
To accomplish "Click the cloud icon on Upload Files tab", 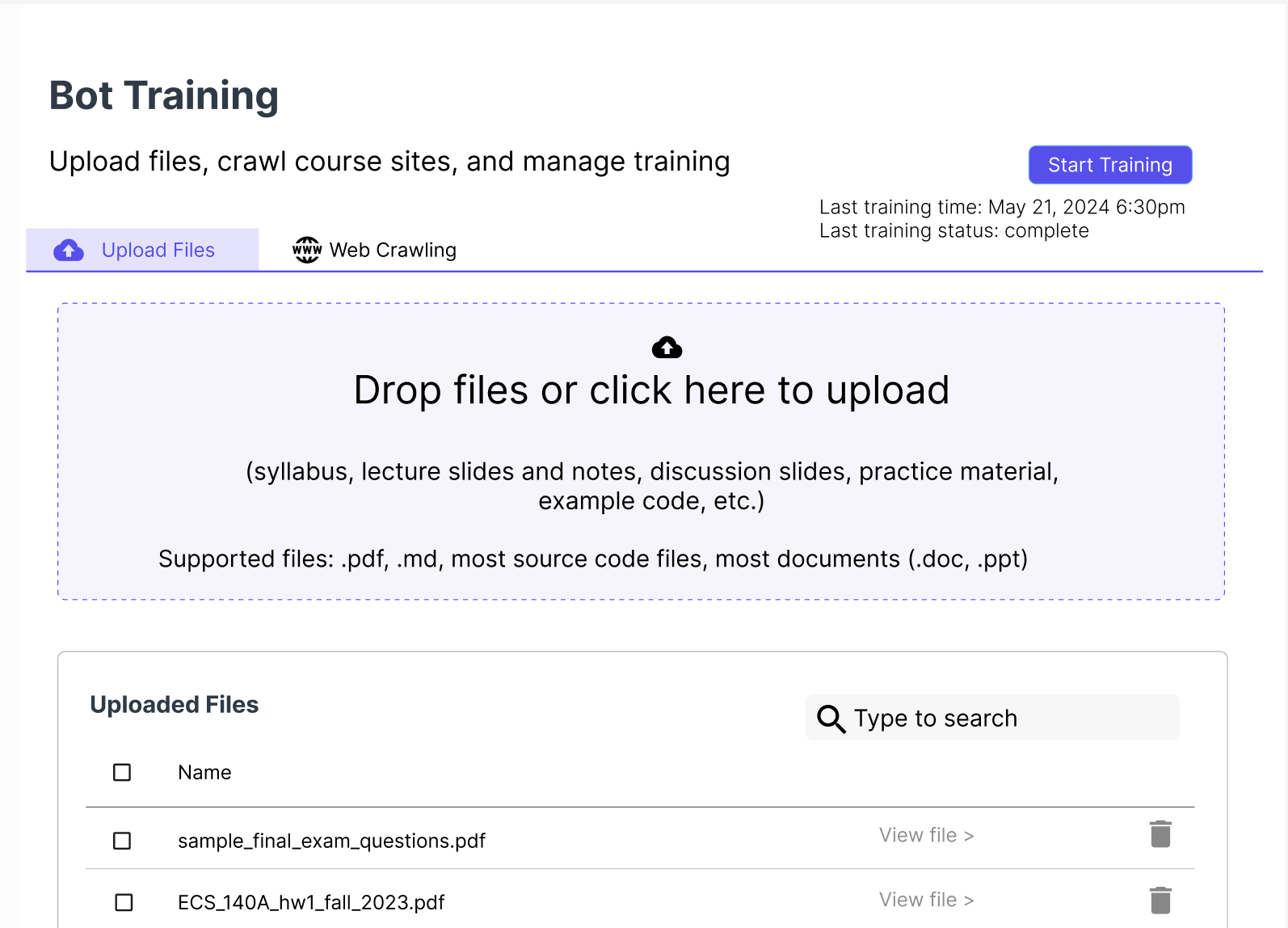I will (69, 251).
